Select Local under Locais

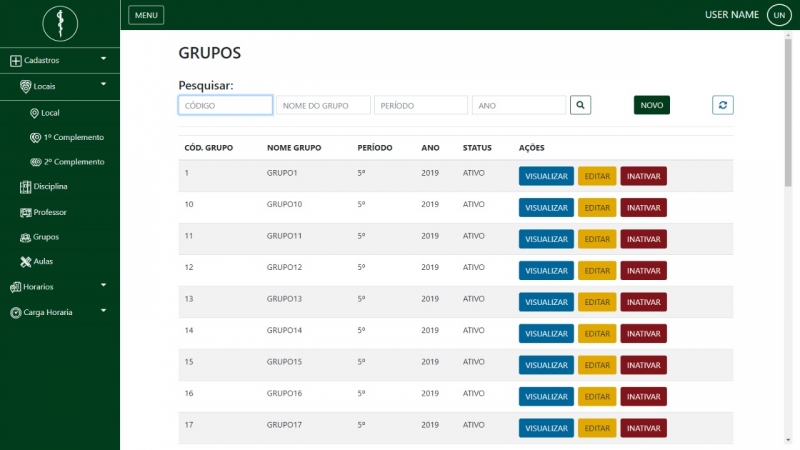click(50, 112)
